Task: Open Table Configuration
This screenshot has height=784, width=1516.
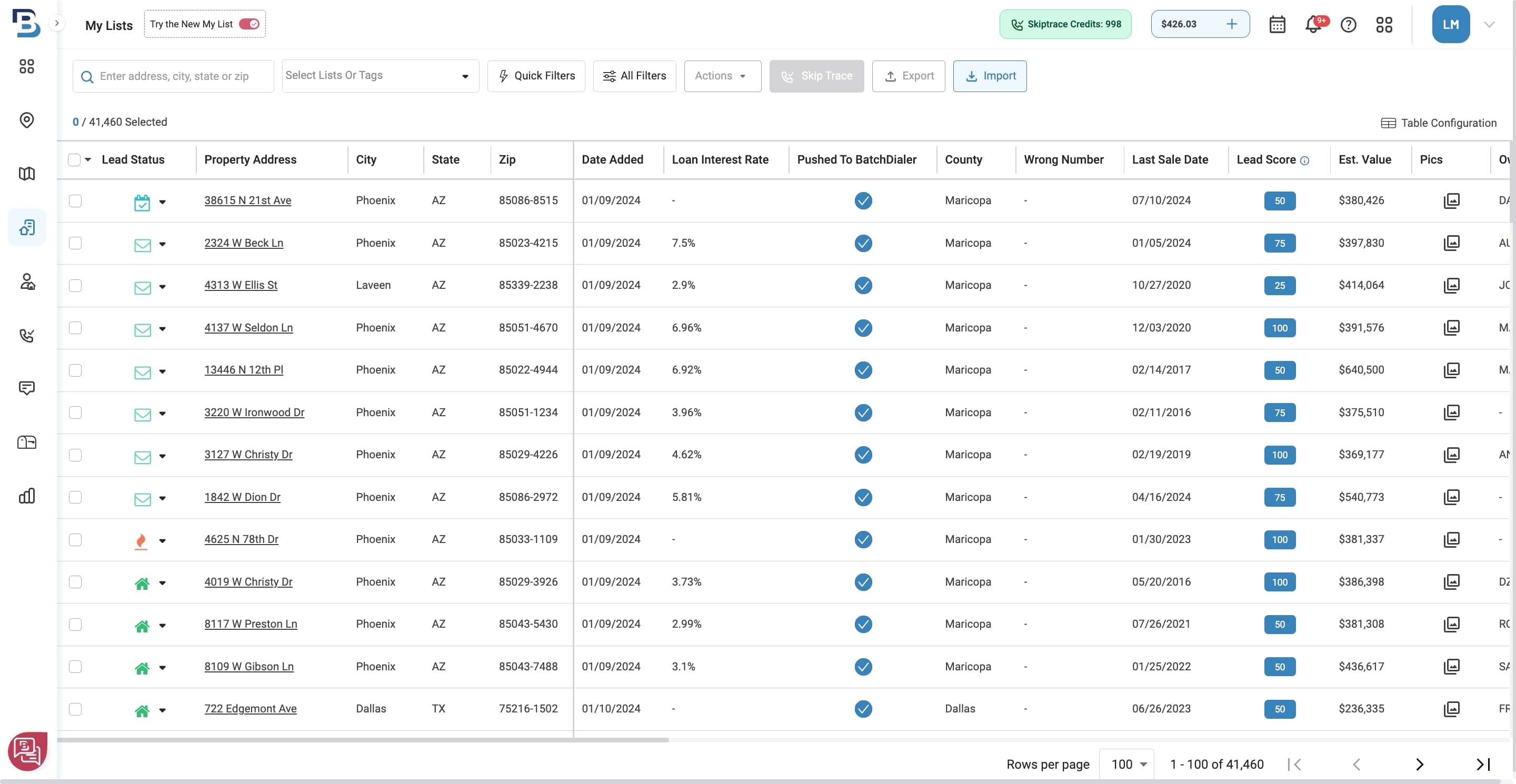Action: tap(1438, 123)
